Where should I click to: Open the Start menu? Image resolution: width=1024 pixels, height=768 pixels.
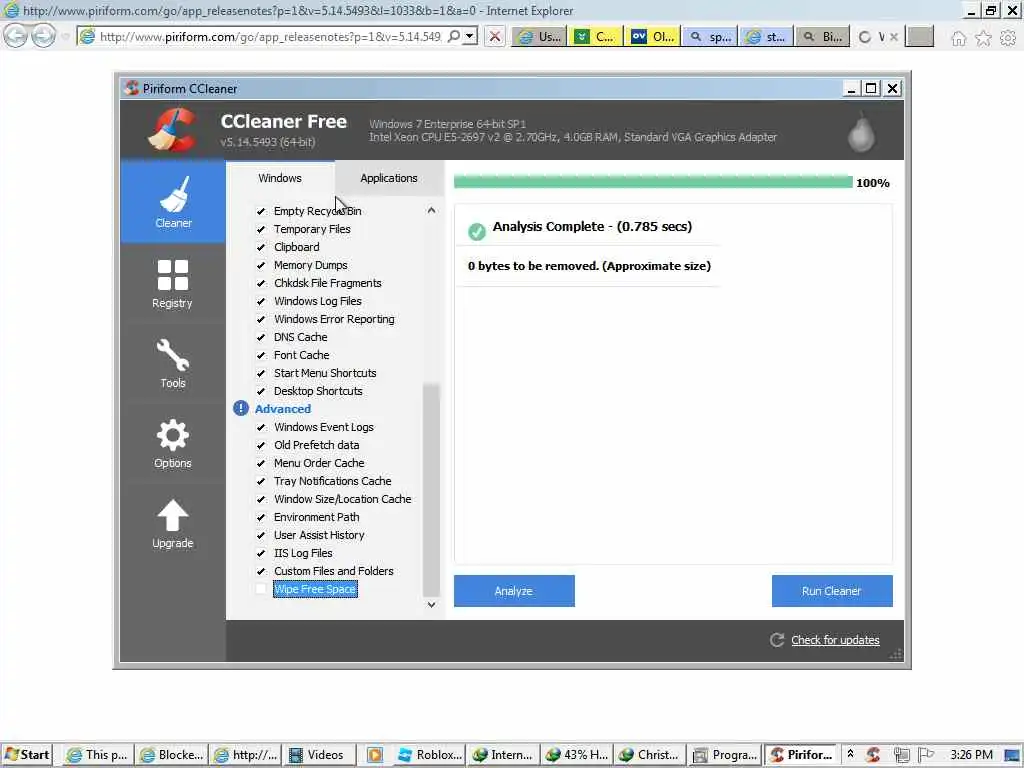[x=27, y=754]
